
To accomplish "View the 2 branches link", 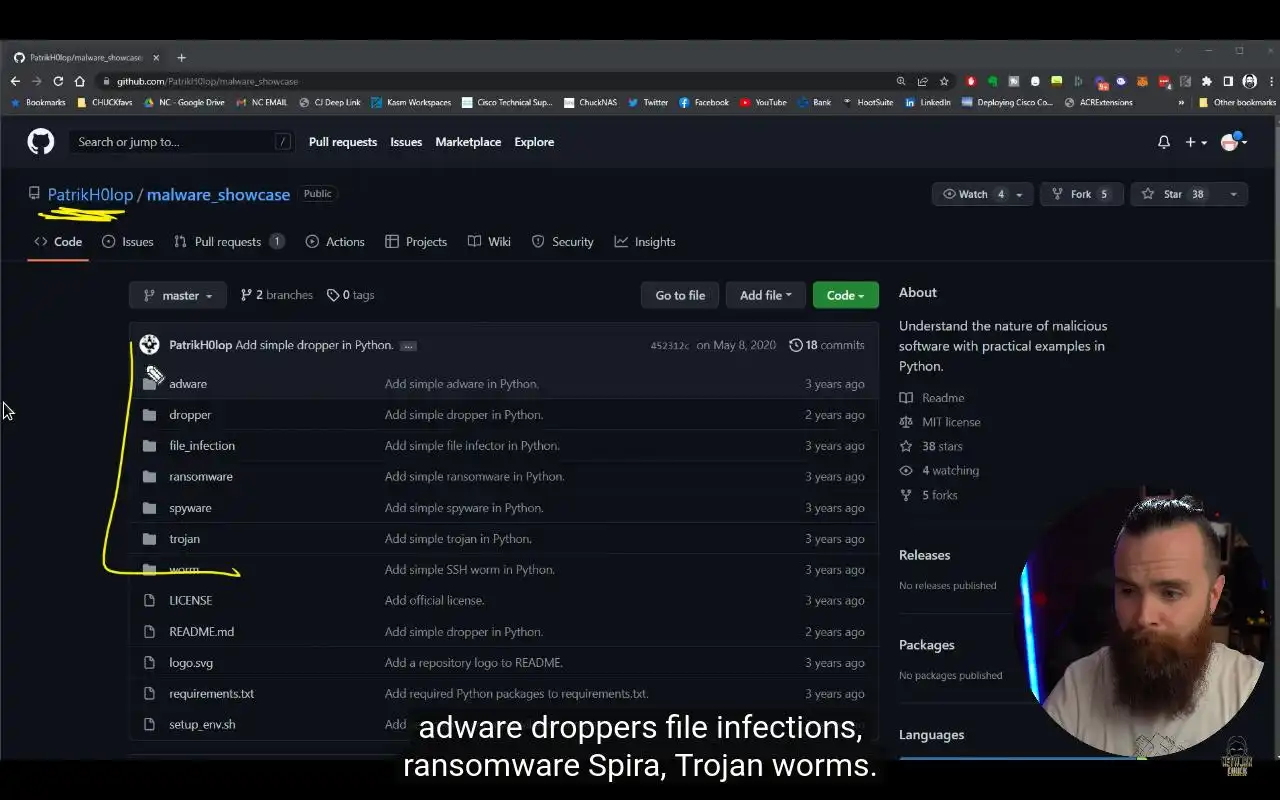I will pos(277,295).
